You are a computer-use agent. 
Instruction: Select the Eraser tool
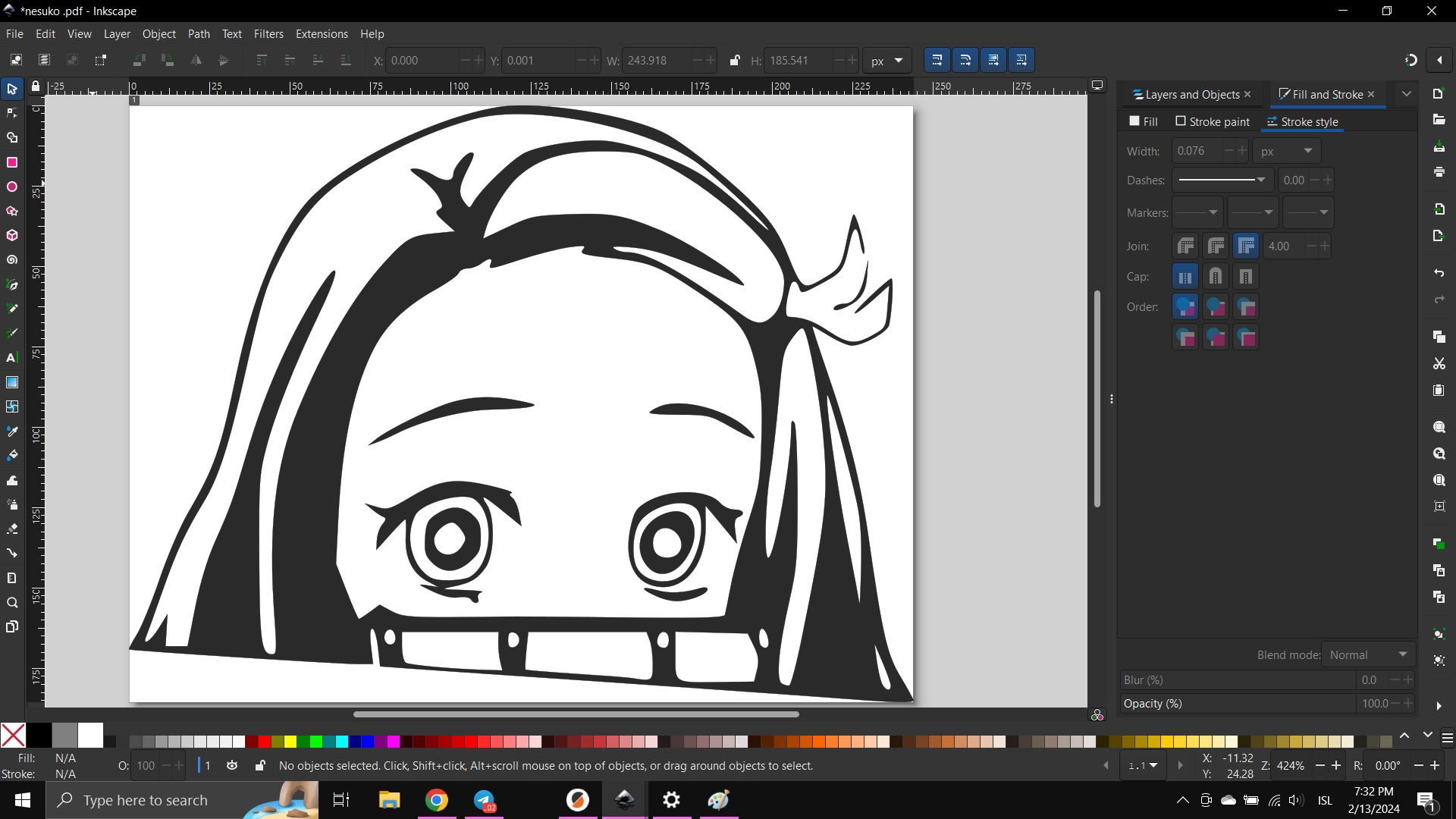(x=12, y=529)
